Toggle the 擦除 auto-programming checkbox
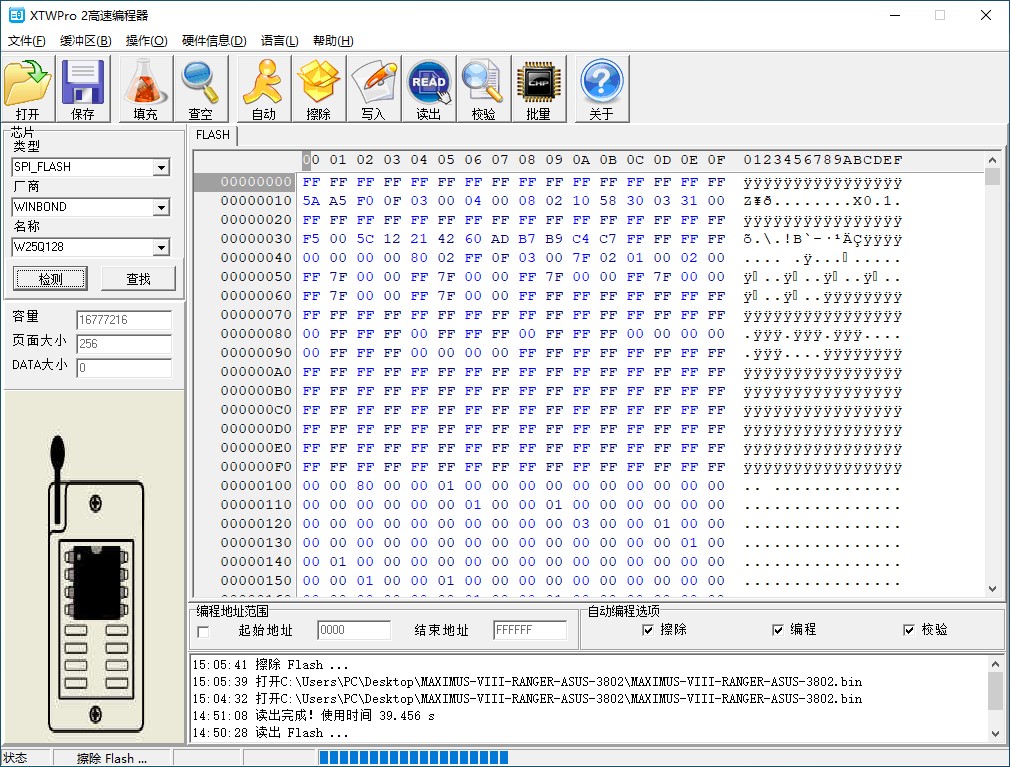 pyautogui.click(x=648, y=630)
